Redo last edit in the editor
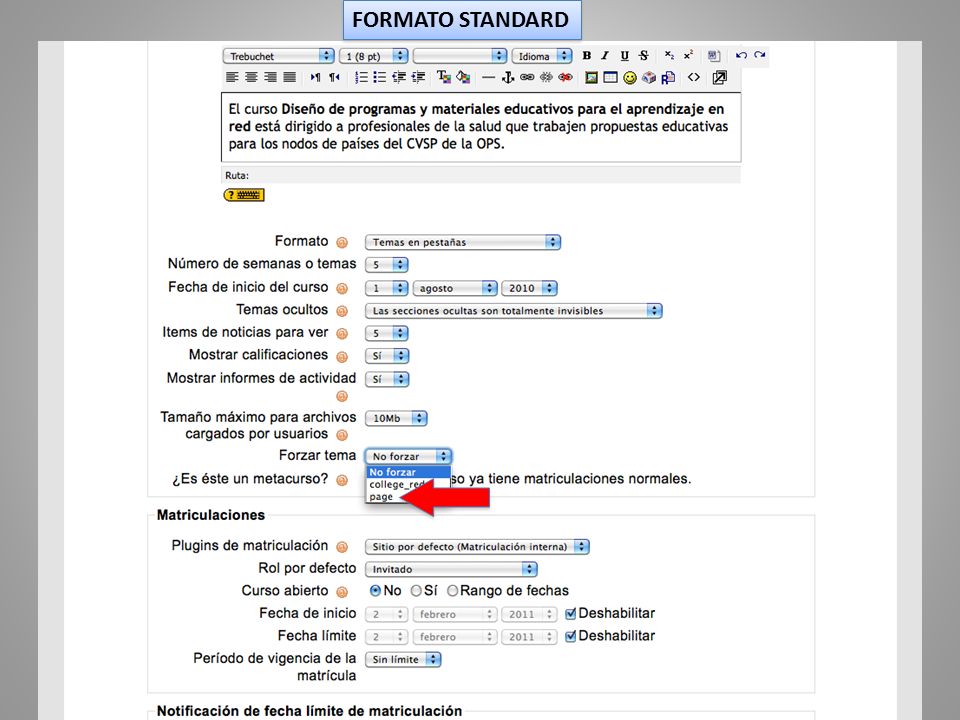This screenshot has height=720, width=960. pyautogui.click(x=760, y=56)
